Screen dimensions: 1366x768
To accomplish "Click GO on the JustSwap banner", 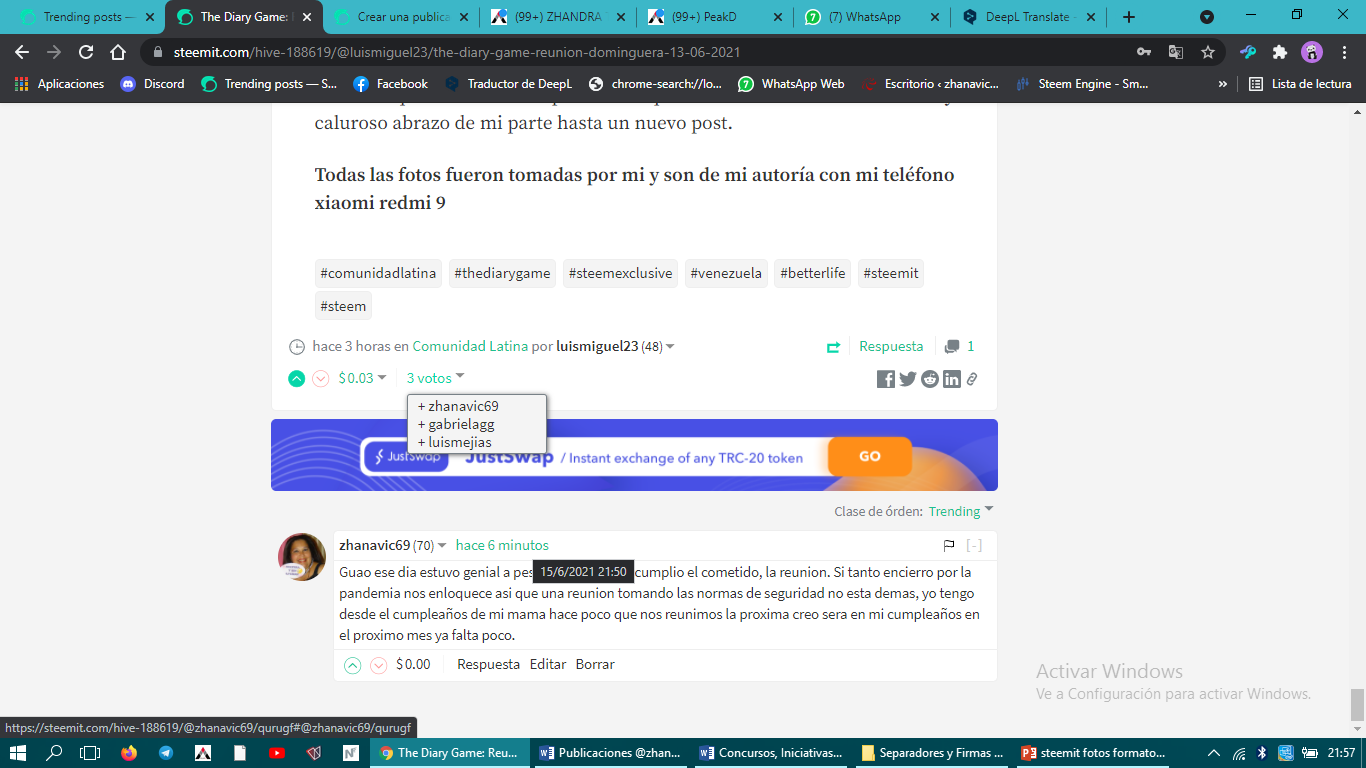I will click(869, 456).
